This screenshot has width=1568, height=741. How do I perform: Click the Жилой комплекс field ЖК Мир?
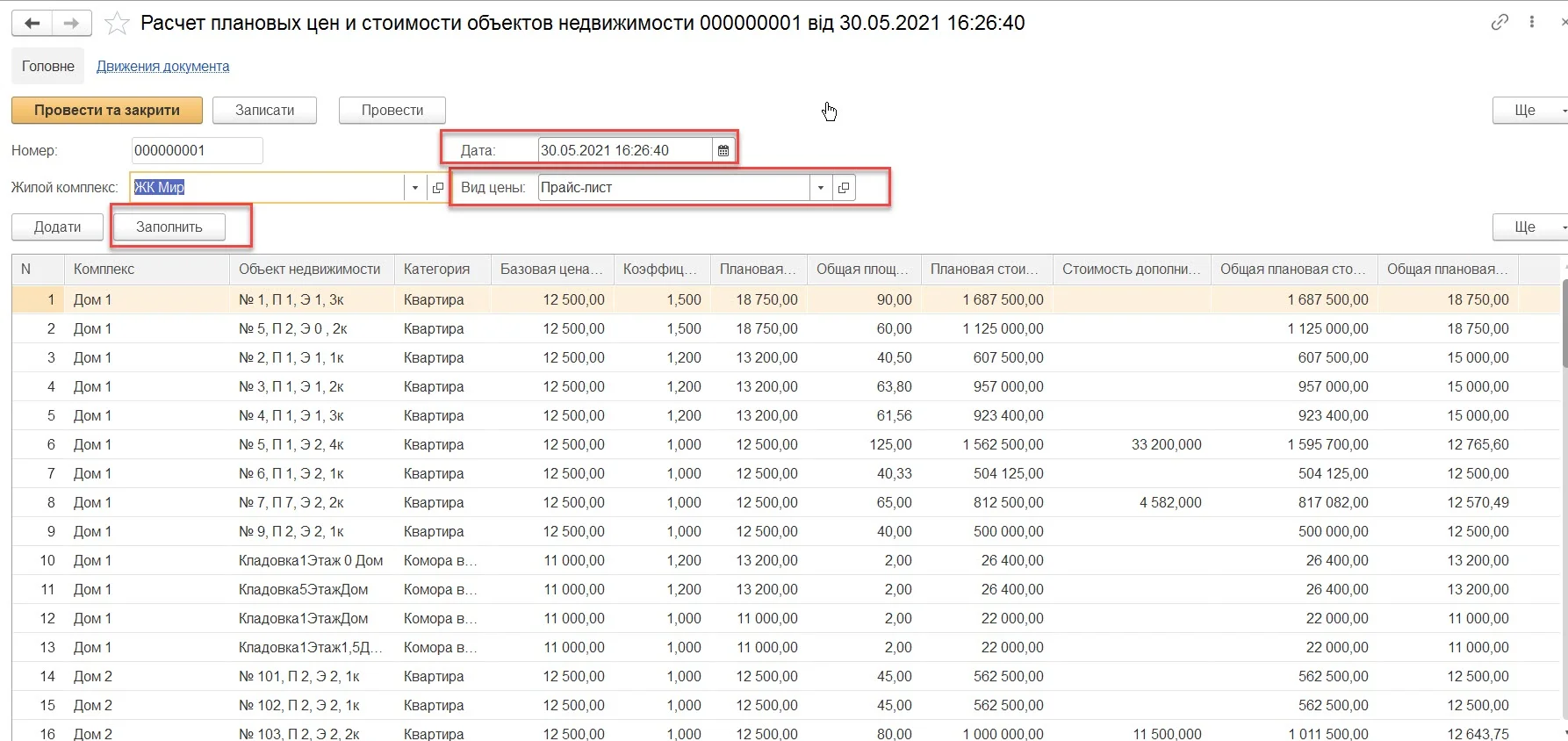pyautogui.click(x=267, y=187)
